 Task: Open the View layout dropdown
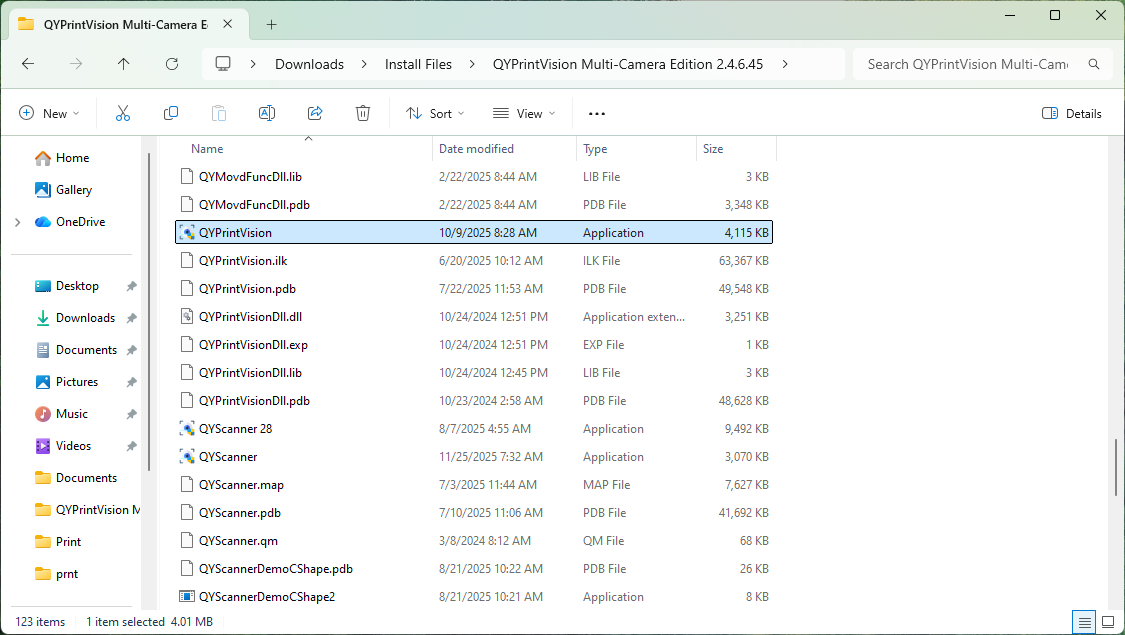click(524, 113)
